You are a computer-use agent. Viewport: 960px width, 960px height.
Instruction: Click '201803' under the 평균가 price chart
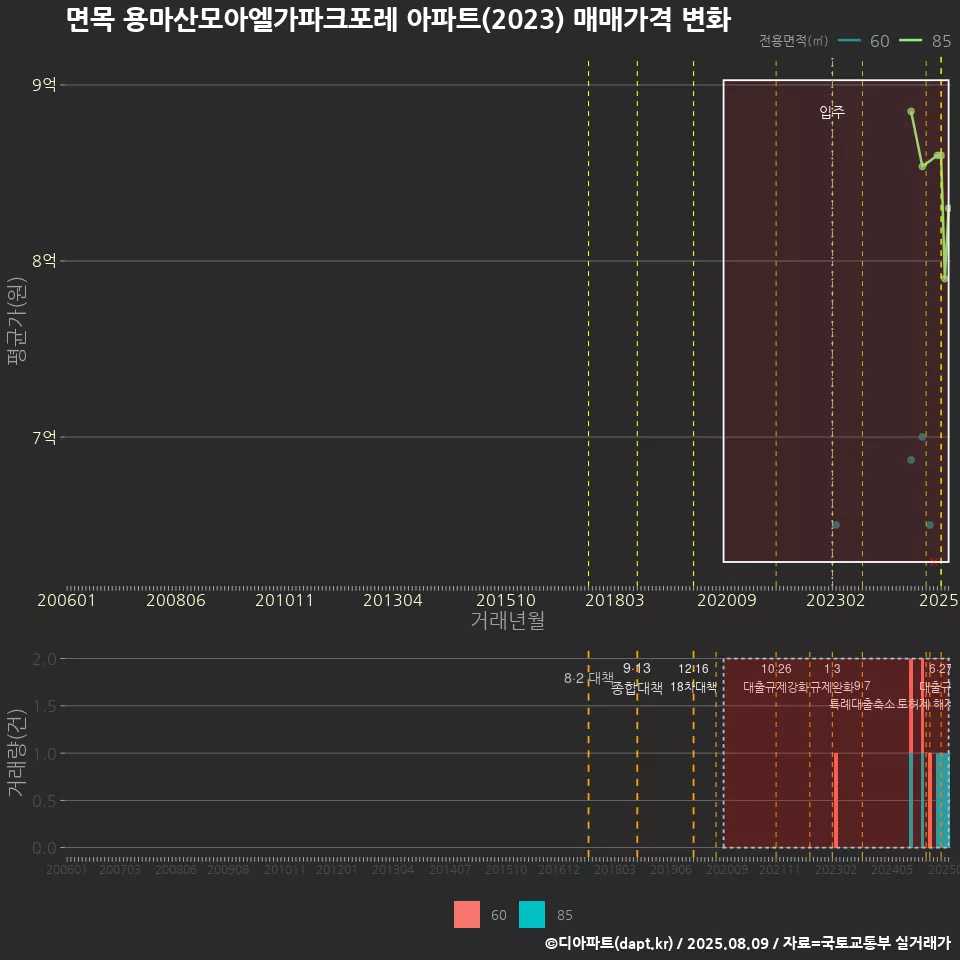(x=615, y=601)
